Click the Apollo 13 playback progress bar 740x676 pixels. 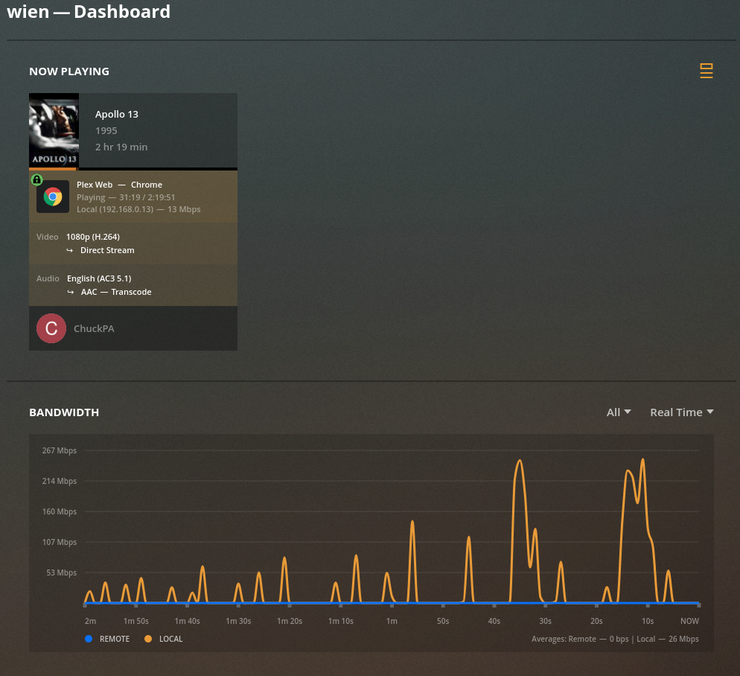[133, 169]
